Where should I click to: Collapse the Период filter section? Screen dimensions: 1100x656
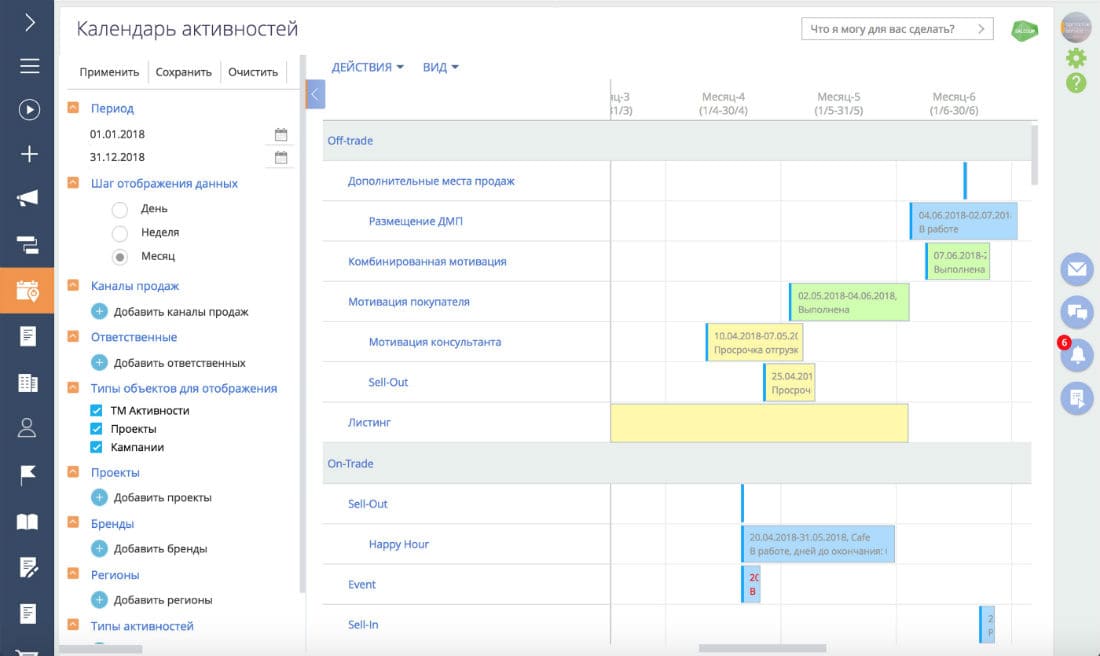pos(73,108)
